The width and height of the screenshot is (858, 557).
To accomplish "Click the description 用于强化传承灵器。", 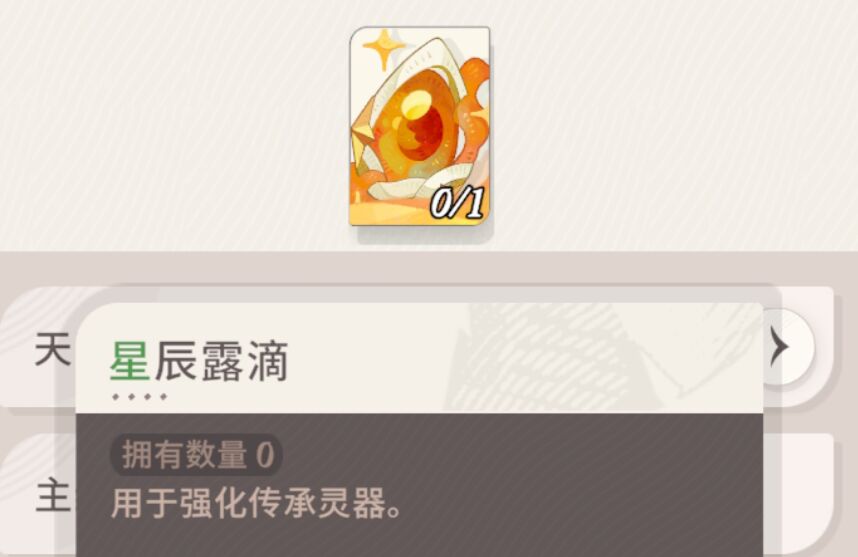I will click(x=256, y=503).
